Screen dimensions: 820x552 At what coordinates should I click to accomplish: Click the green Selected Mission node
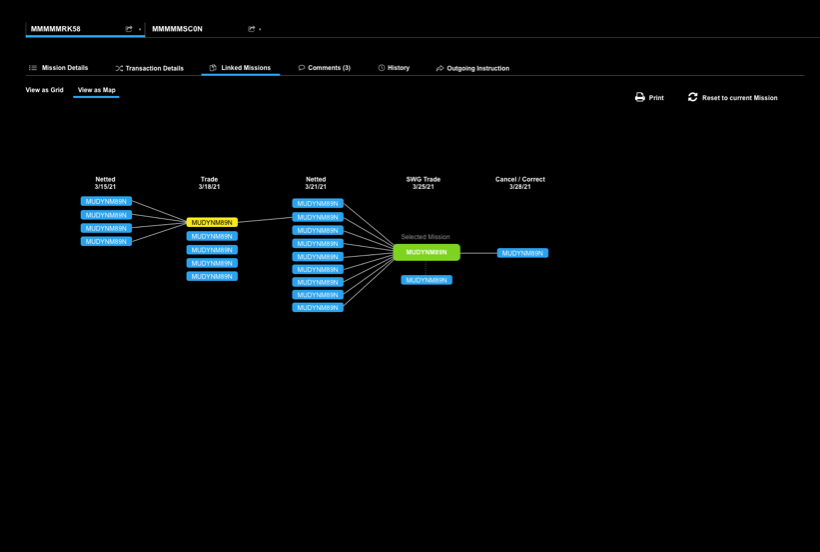coord(426,252)
